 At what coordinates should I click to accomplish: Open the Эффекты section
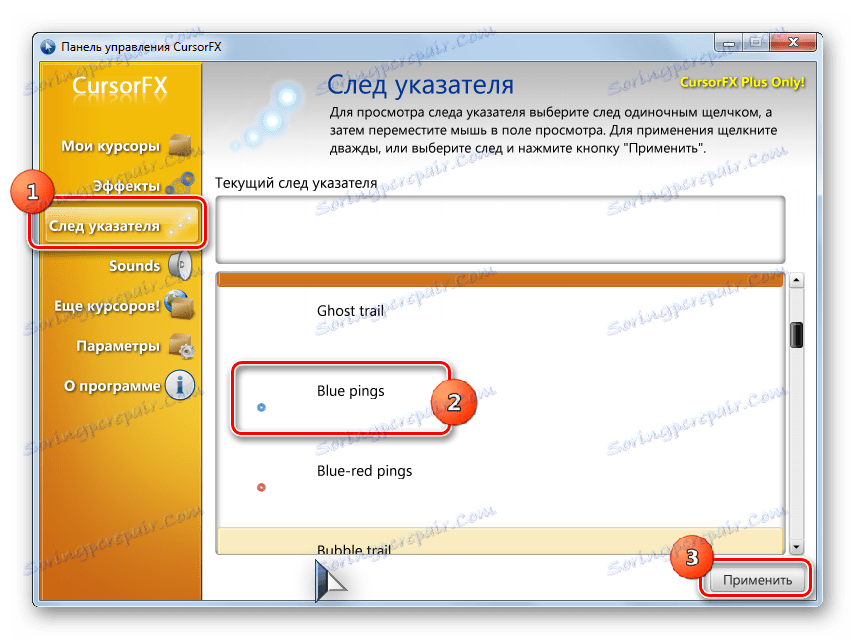tap(126, 186)
